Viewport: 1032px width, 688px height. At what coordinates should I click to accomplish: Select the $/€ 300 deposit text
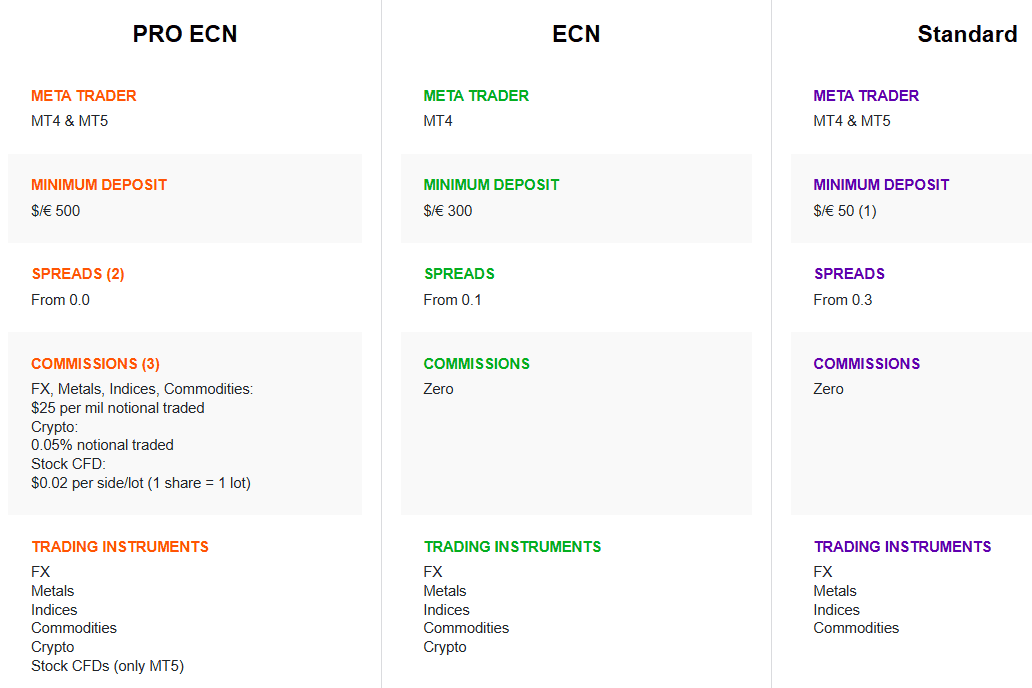[x=448, y=211]
